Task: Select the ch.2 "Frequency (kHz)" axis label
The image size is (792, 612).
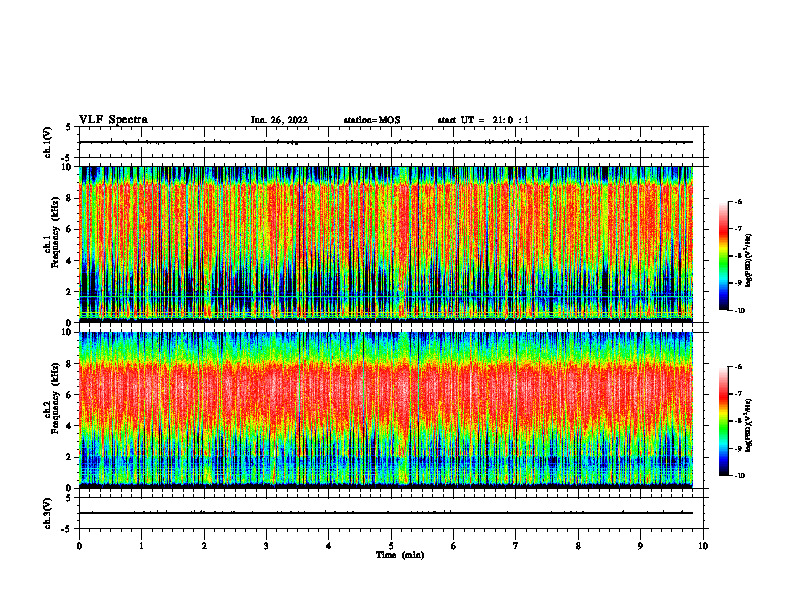Action: (55, 398)
